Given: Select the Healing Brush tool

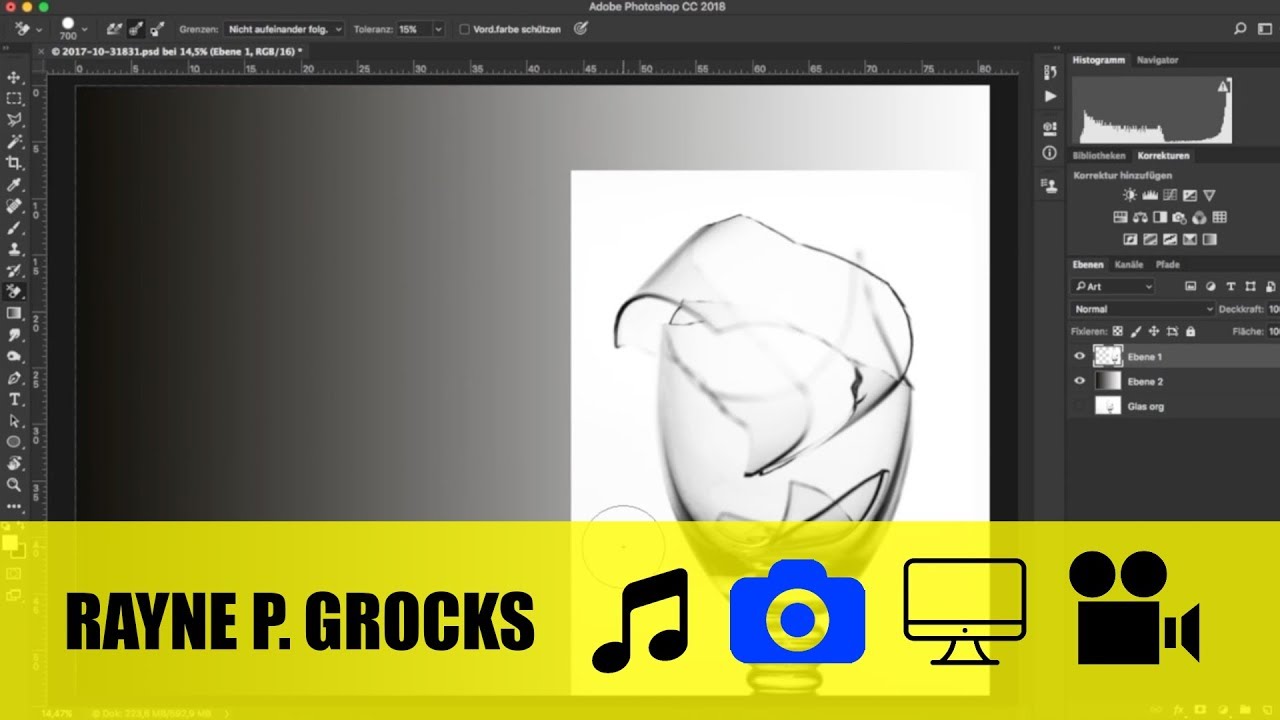Looking at the screenshot, I should pos(14,206).
